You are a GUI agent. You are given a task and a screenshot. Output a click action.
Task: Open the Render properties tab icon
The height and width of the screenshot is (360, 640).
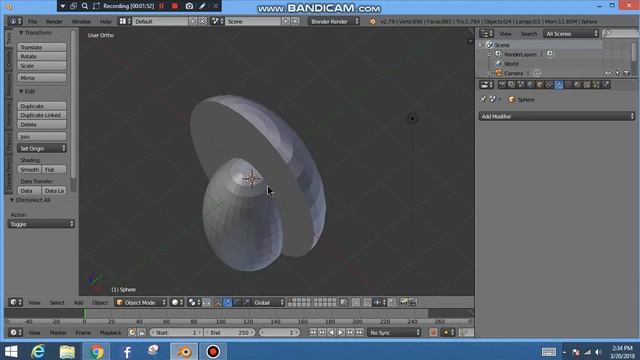click(x=502, y=84)
